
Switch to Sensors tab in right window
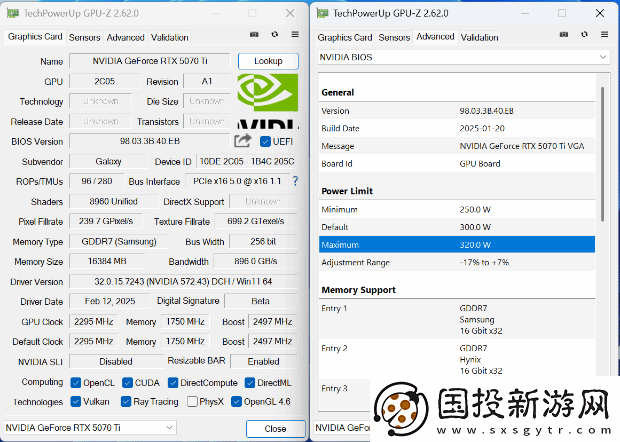point(394,38)
